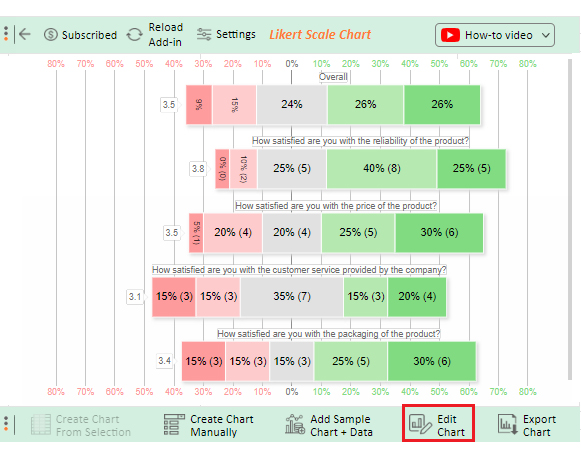
Task: Click the Create Chart Manually icon
Action: 174,425
